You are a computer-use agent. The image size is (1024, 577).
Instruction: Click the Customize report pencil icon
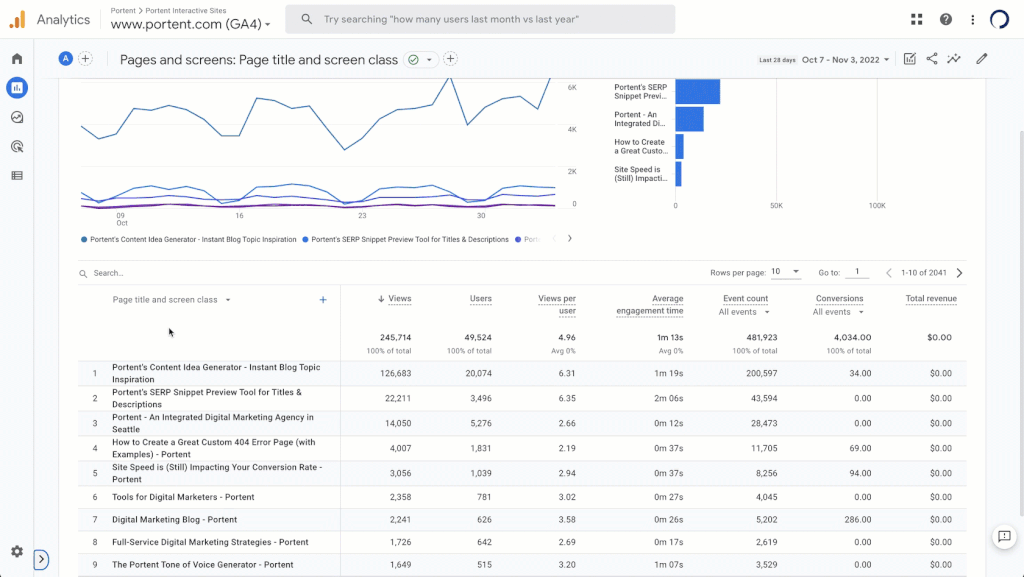pyautogui.click(x=982, y=59)
